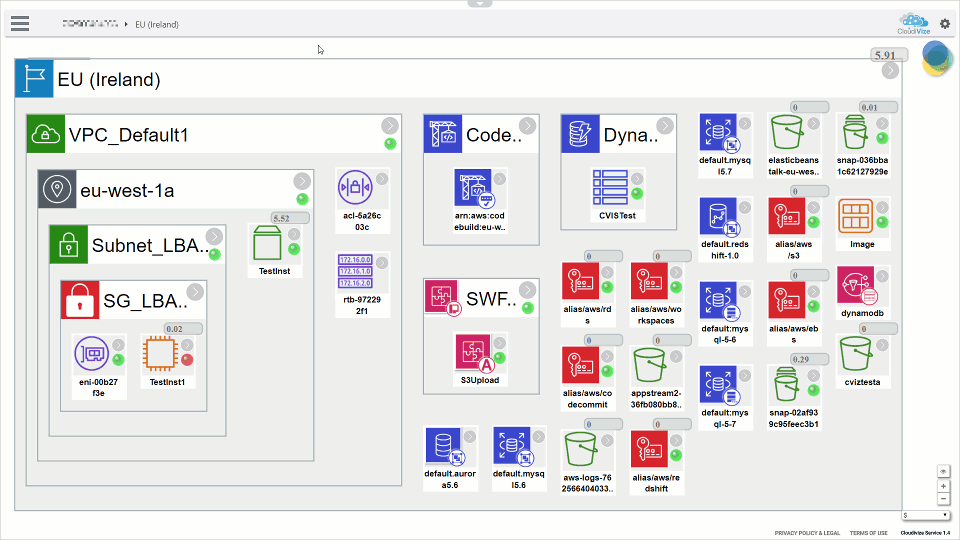This screenshot has height=540, width=960.
Task: Select the EU (Ireland) region flag icon
Action: pyautogui.click(x=34, y=78)
